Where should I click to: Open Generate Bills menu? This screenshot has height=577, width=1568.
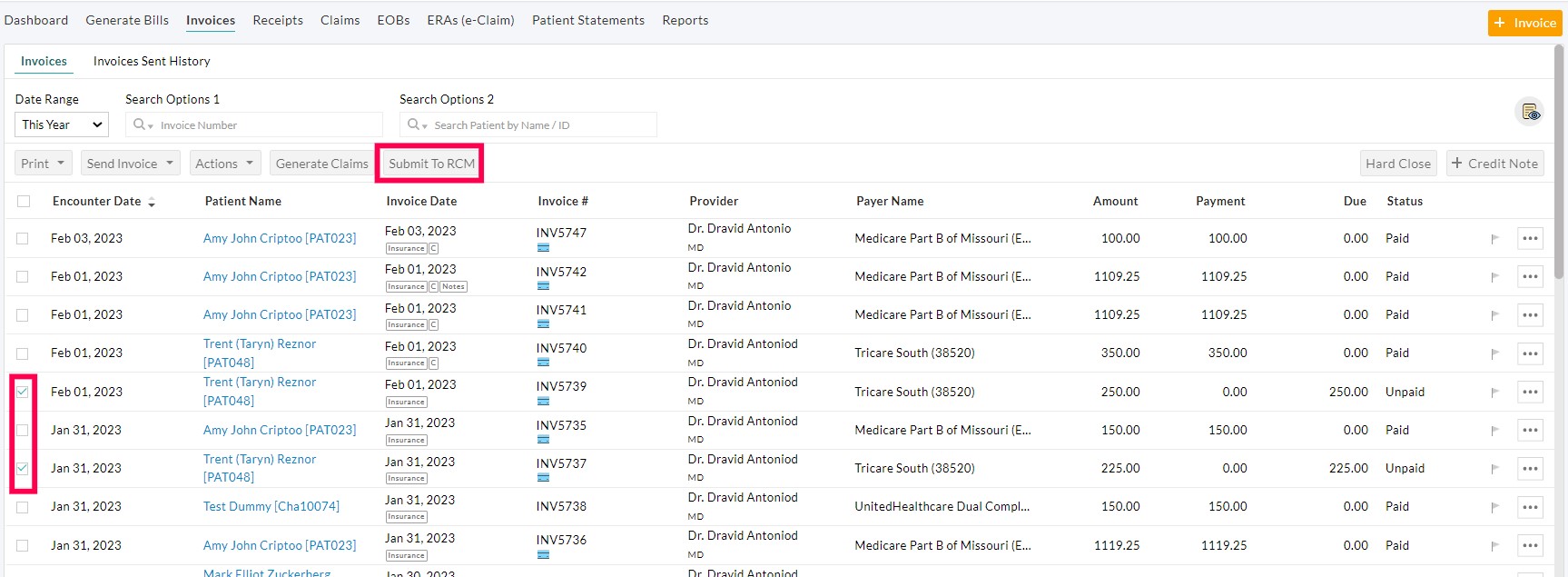pos(127,20)
